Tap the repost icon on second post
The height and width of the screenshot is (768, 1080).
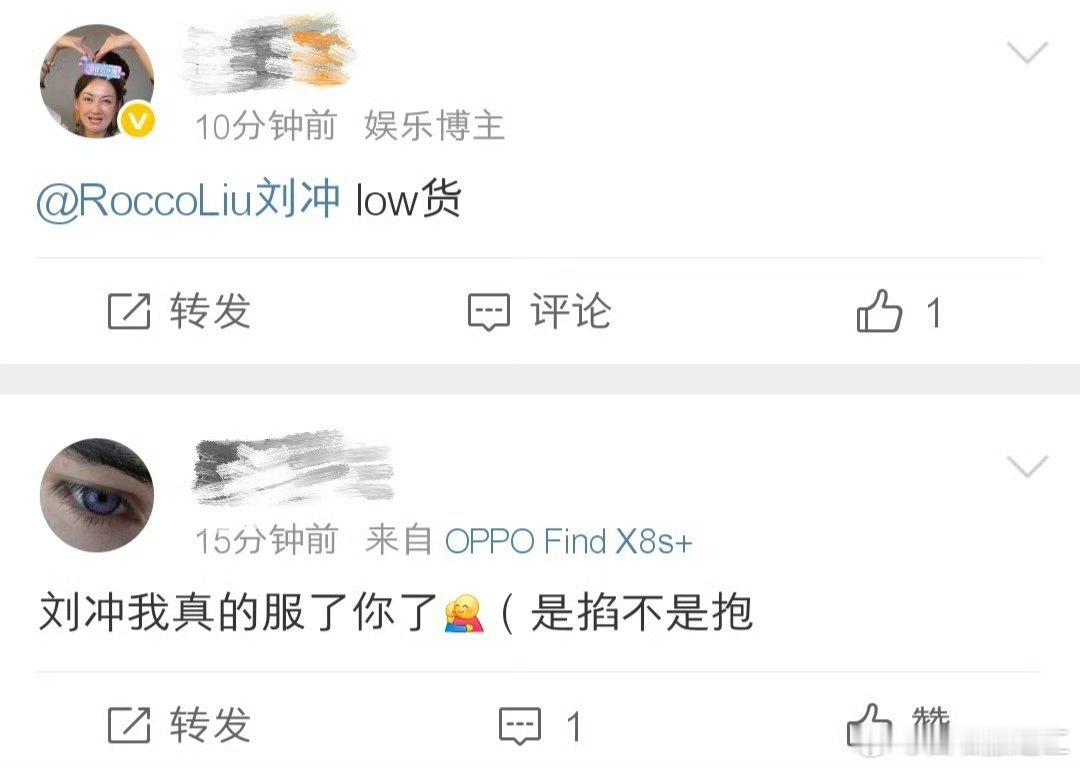(x=129, y=725)
